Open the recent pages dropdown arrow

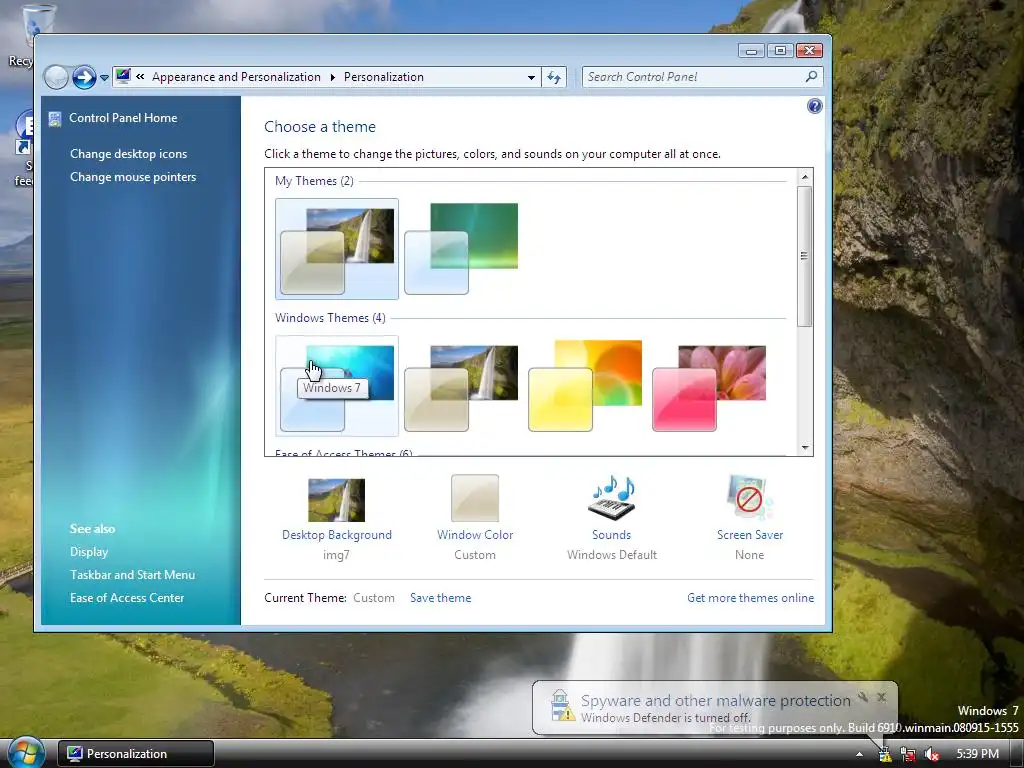[104, 78]
